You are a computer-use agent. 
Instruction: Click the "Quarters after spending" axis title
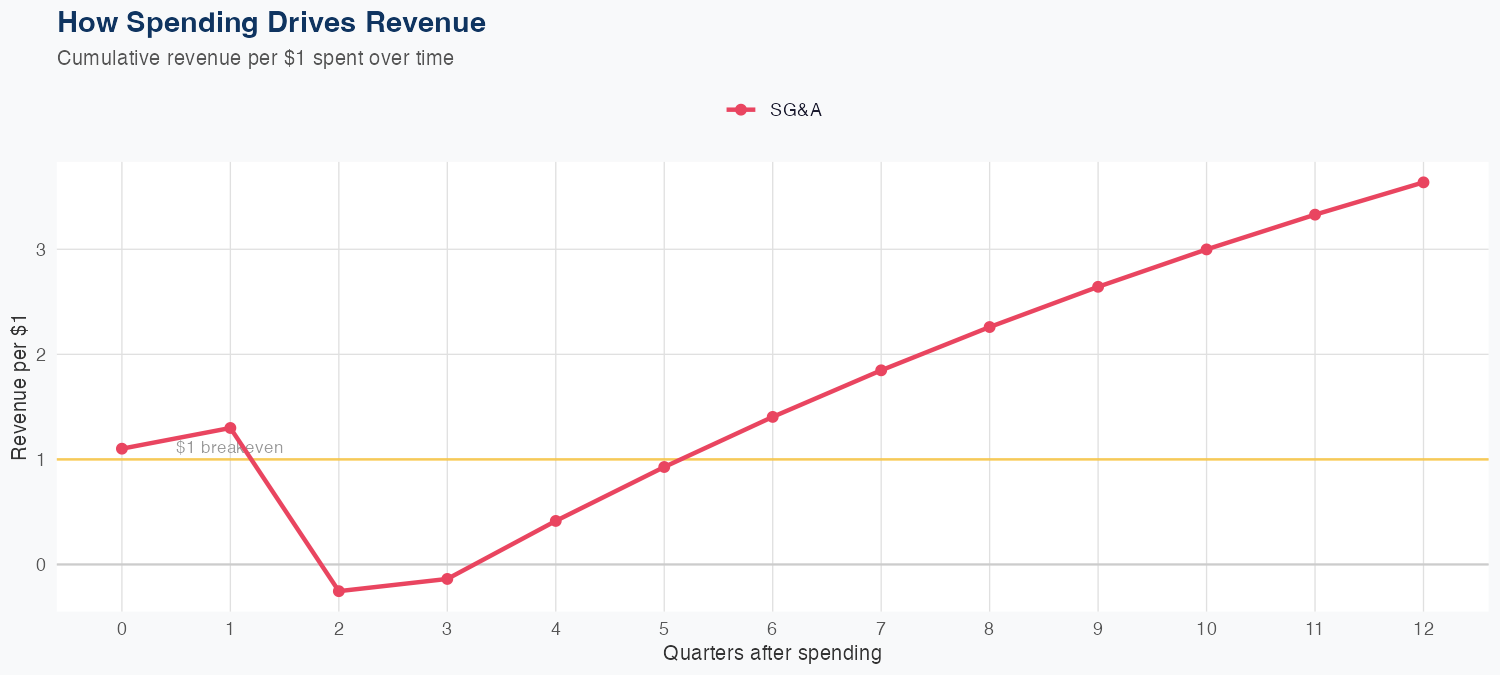(772, 654)
